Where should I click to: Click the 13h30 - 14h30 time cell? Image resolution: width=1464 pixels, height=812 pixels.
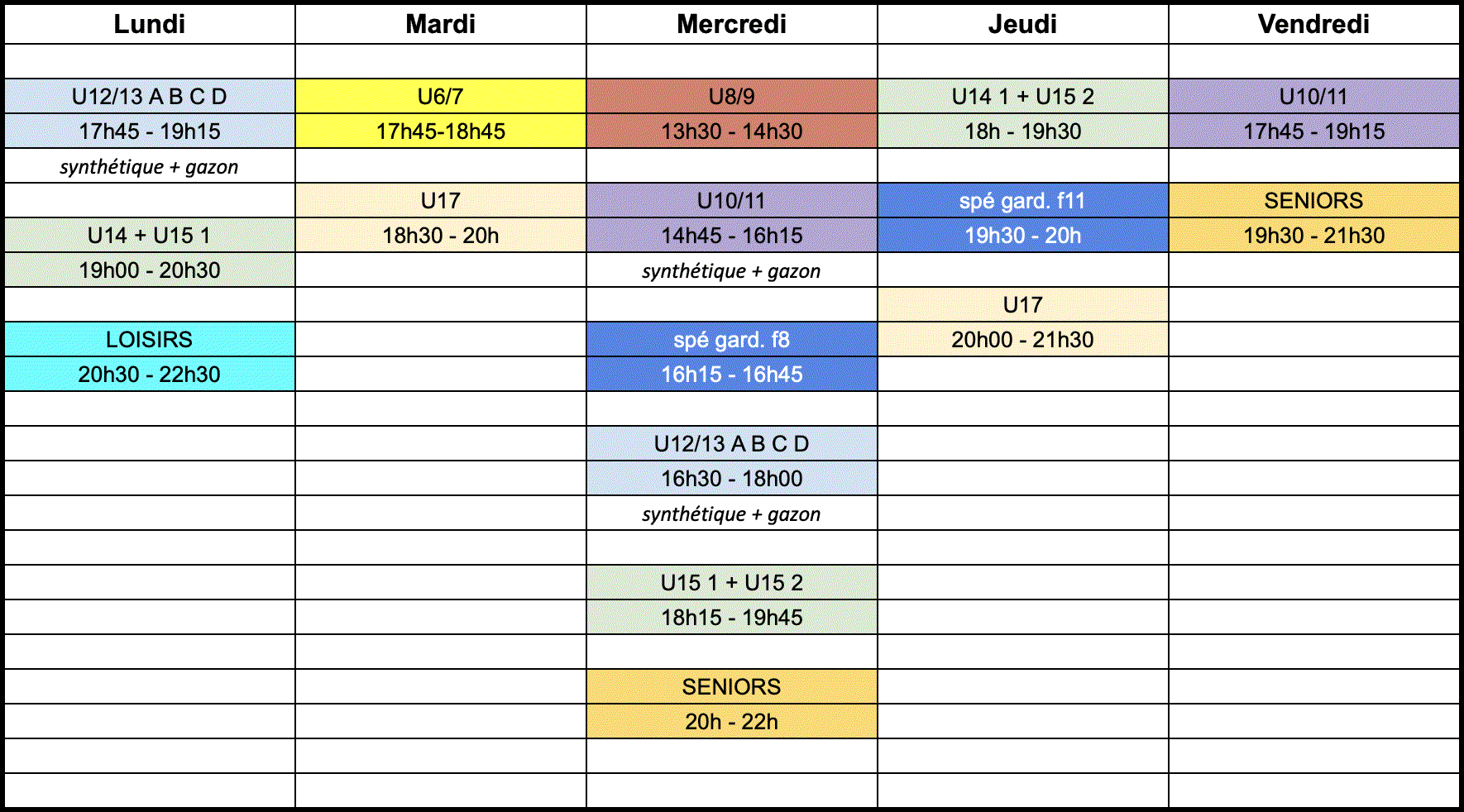coord(732,131)
